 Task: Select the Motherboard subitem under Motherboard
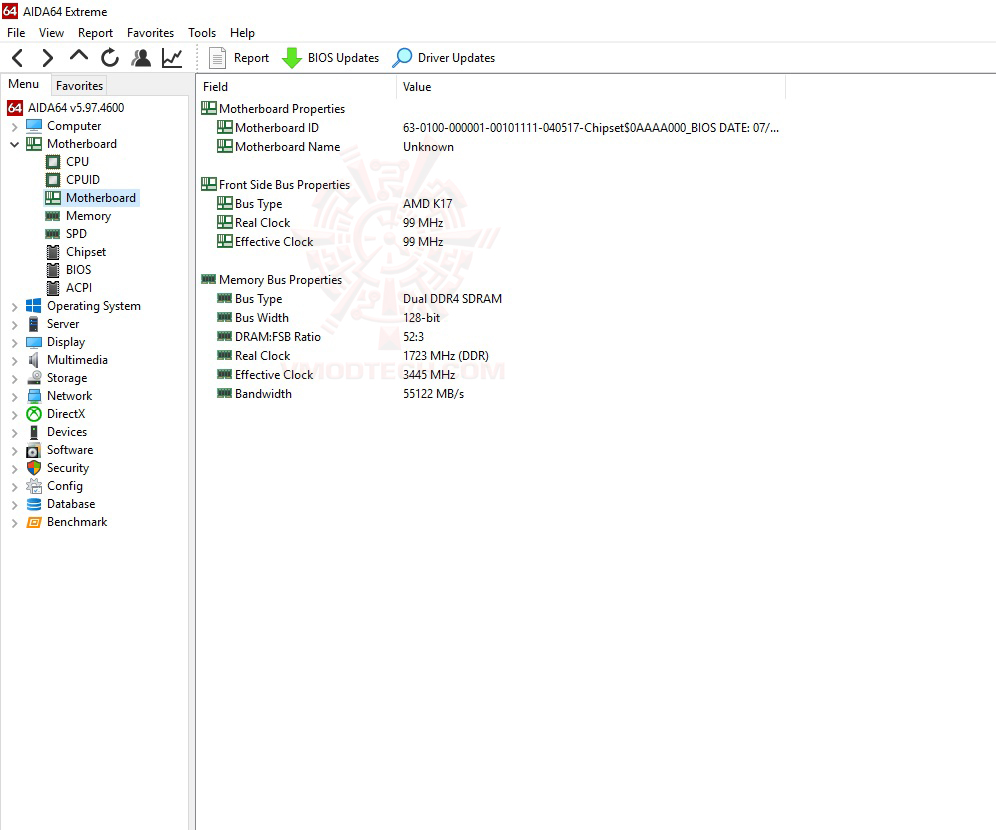click(101, 198)
